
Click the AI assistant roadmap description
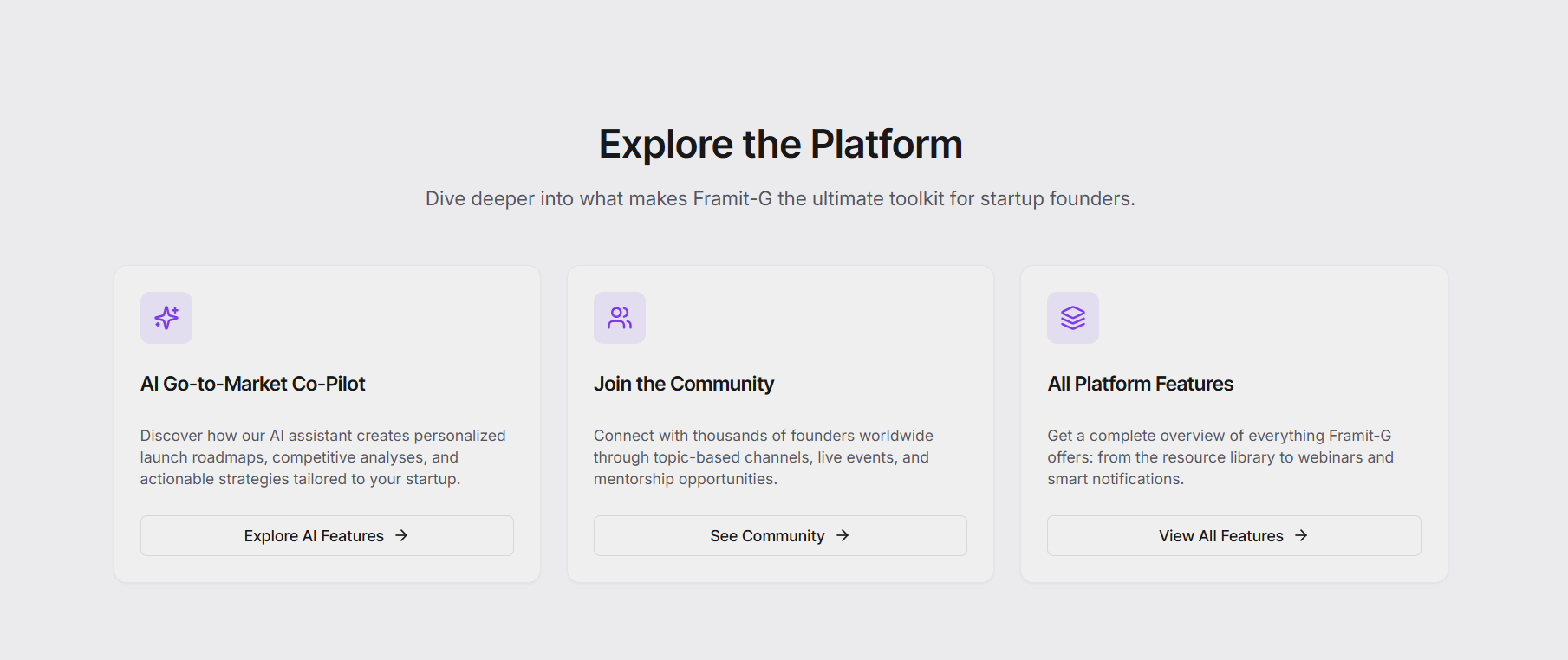pos(322,457)
